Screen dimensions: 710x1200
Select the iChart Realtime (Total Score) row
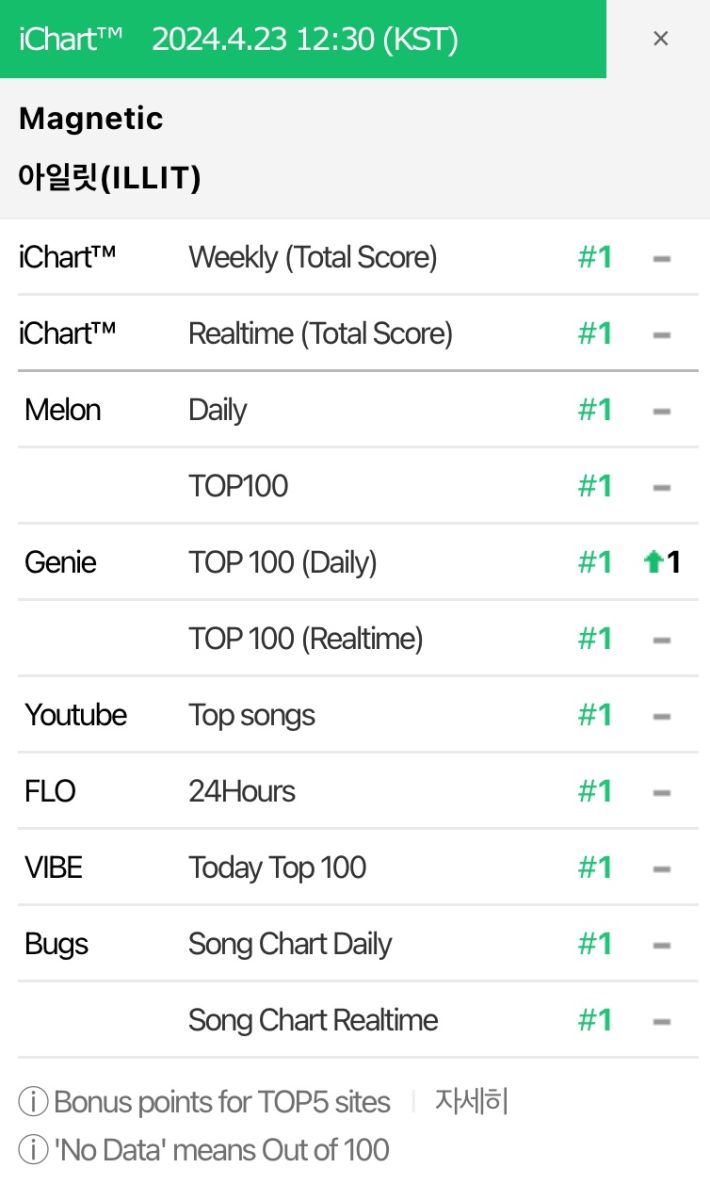[x=358, y=334]
